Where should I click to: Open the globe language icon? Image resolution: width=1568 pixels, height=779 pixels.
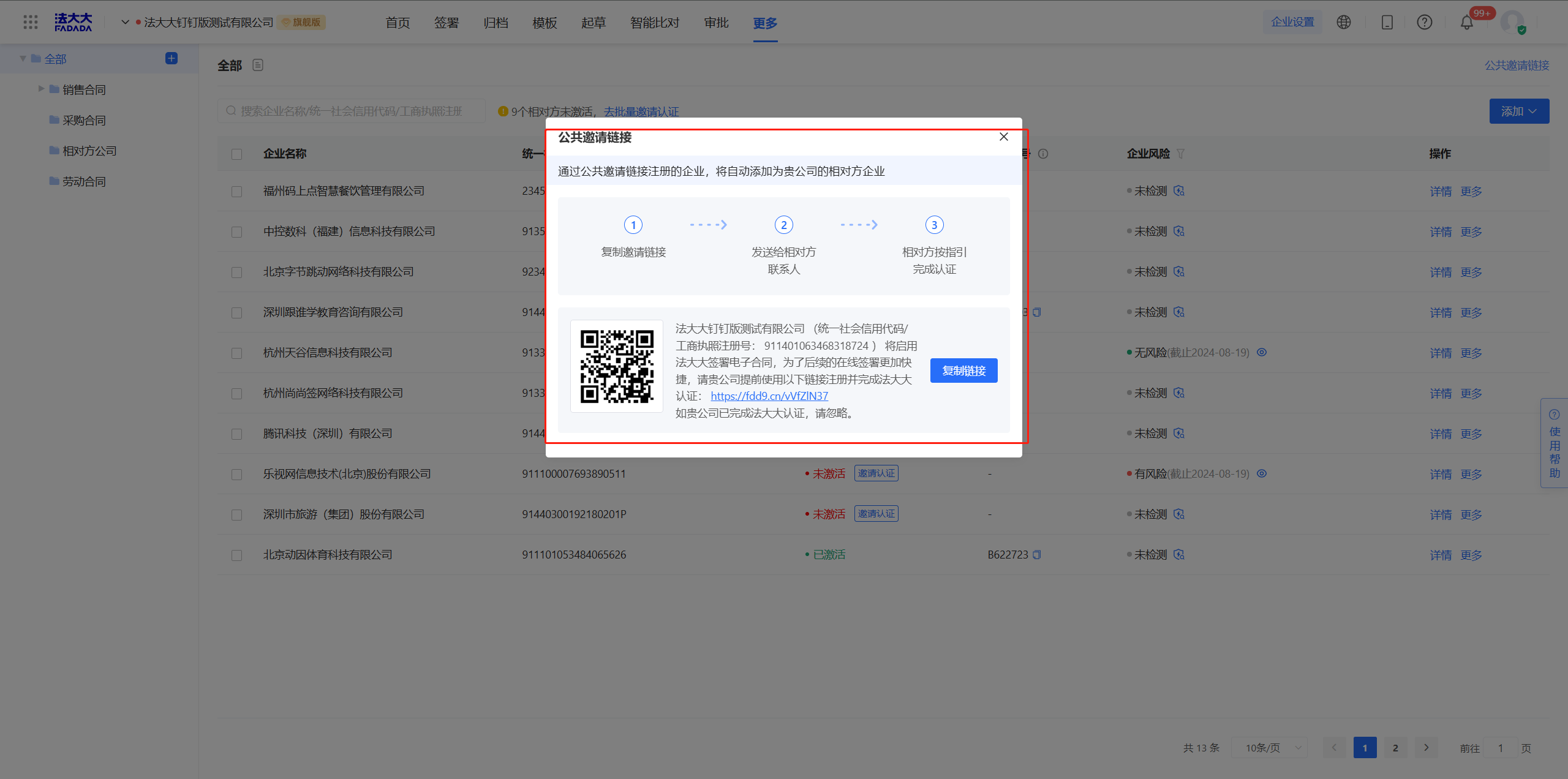[1344, 22]
